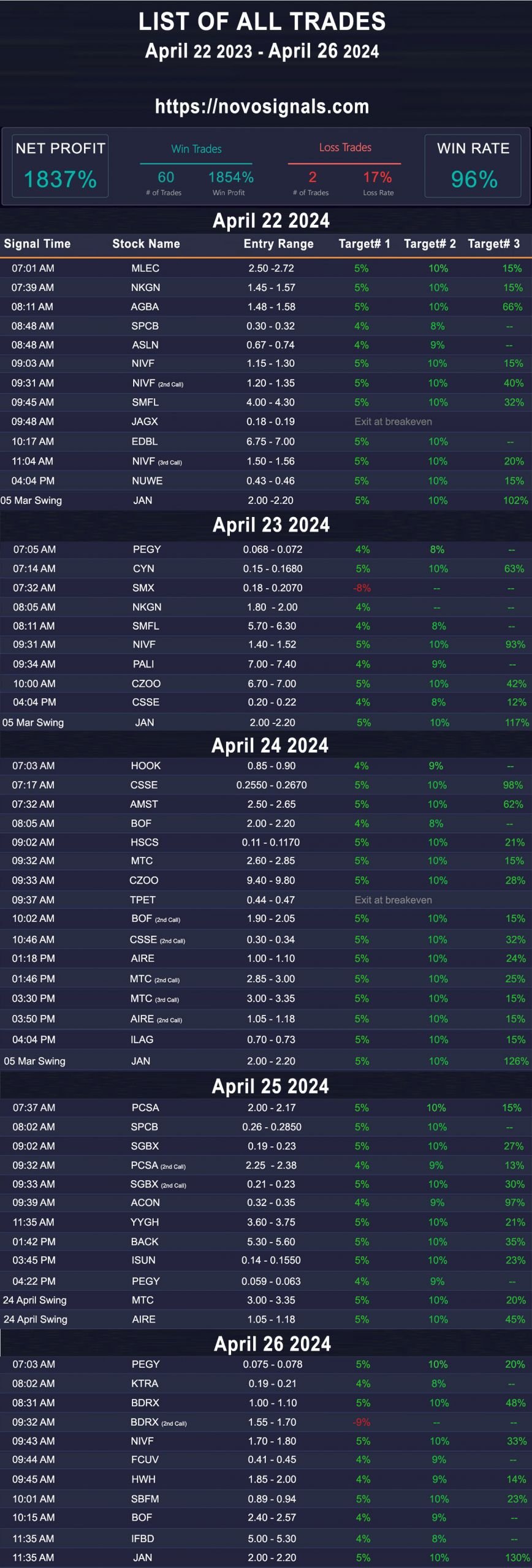The height and width of the screenshot is (1568, 532).
Task: Click the -9% loss for BDRX 2nd Call
Action: [362, 1422]
